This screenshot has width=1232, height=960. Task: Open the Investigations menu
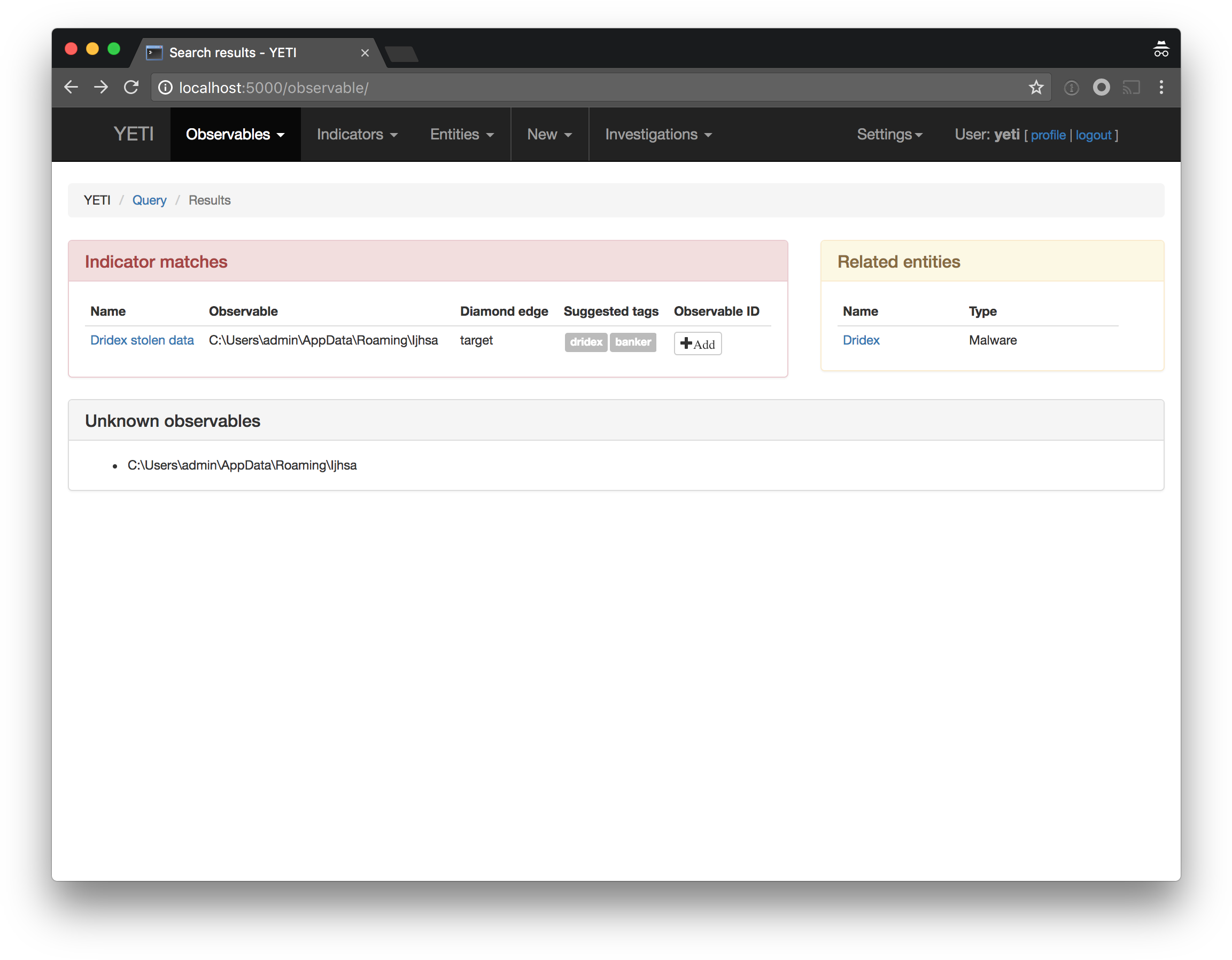tap(658, 135)
